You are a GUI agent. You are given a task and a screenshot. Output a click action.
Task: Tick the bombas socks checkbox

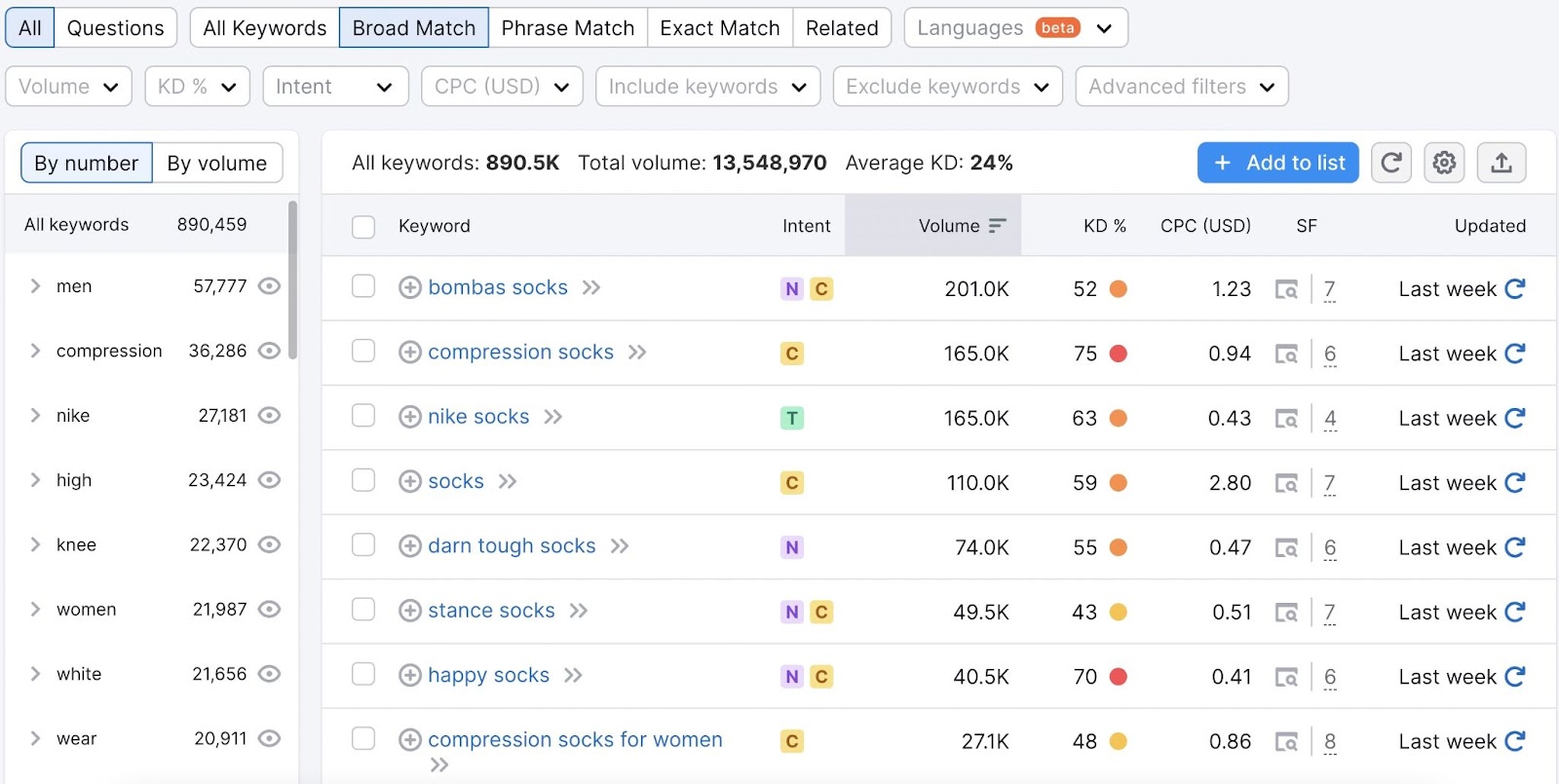(363, 285)
